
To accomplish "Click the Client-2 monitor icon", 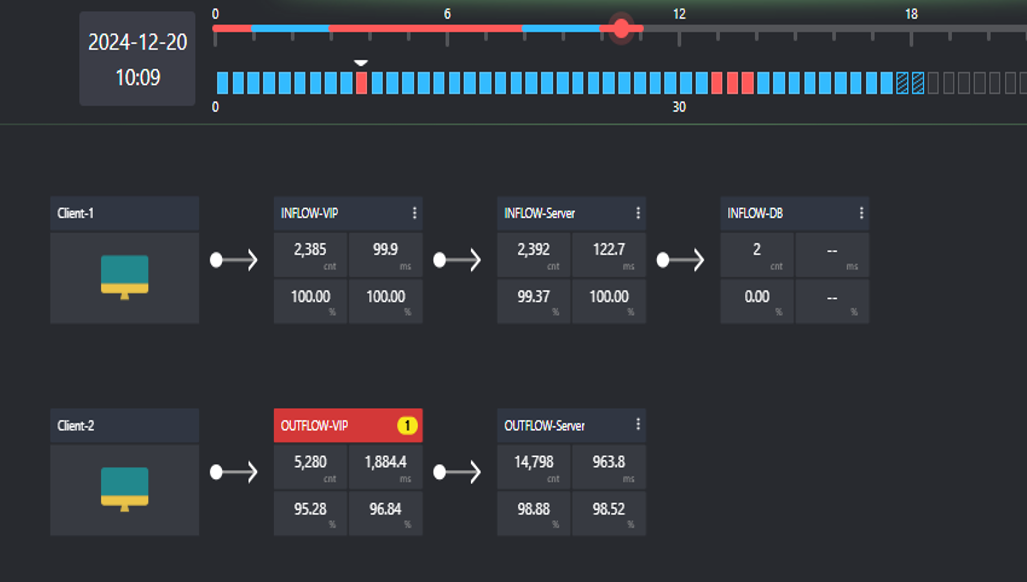I will pos(124,488).
